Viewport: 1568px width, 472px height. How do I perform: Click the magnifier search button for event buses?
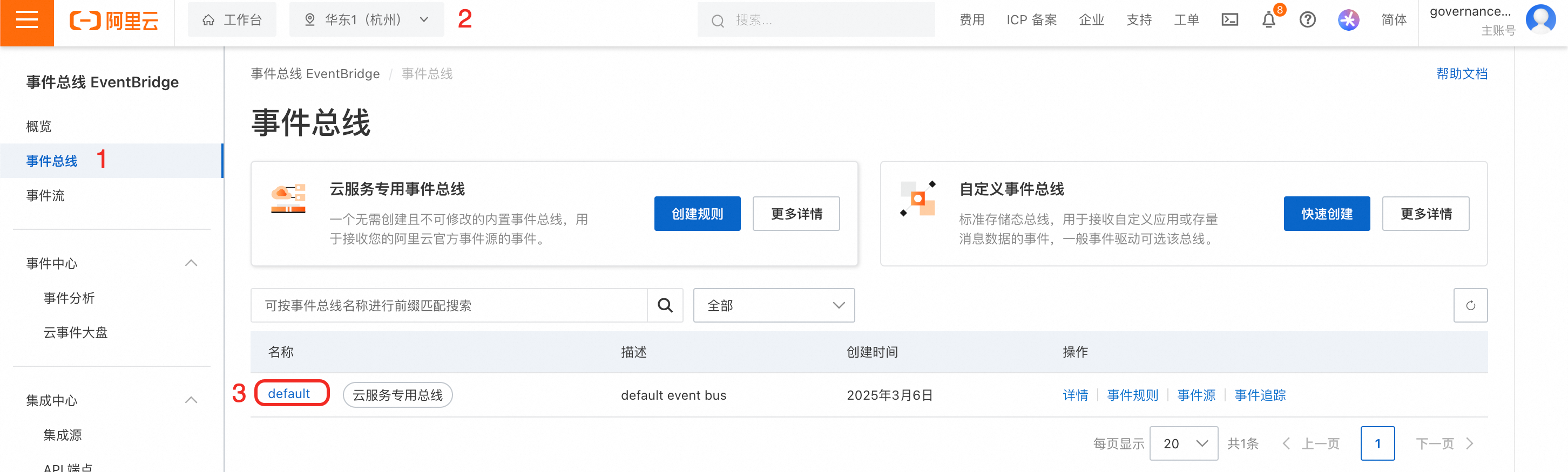665,305
